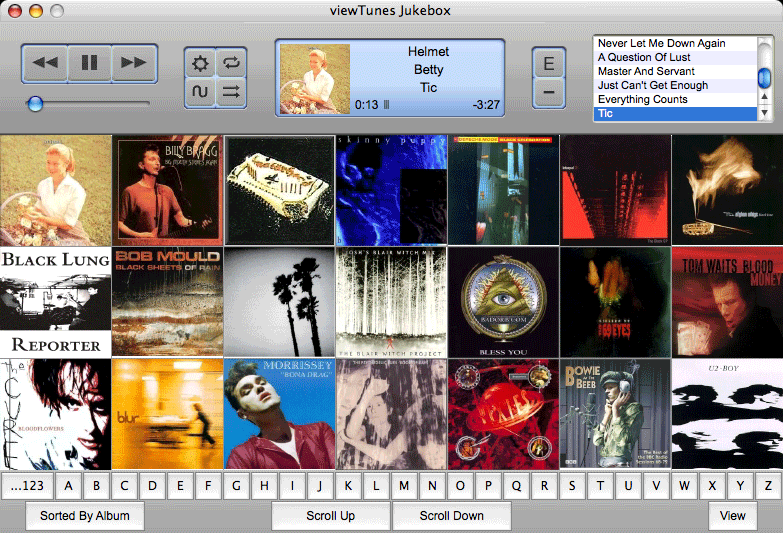783x533 pixels.
Task: Open Depeche Mode Black Celebration cover
Action: (x=503, y=190)
